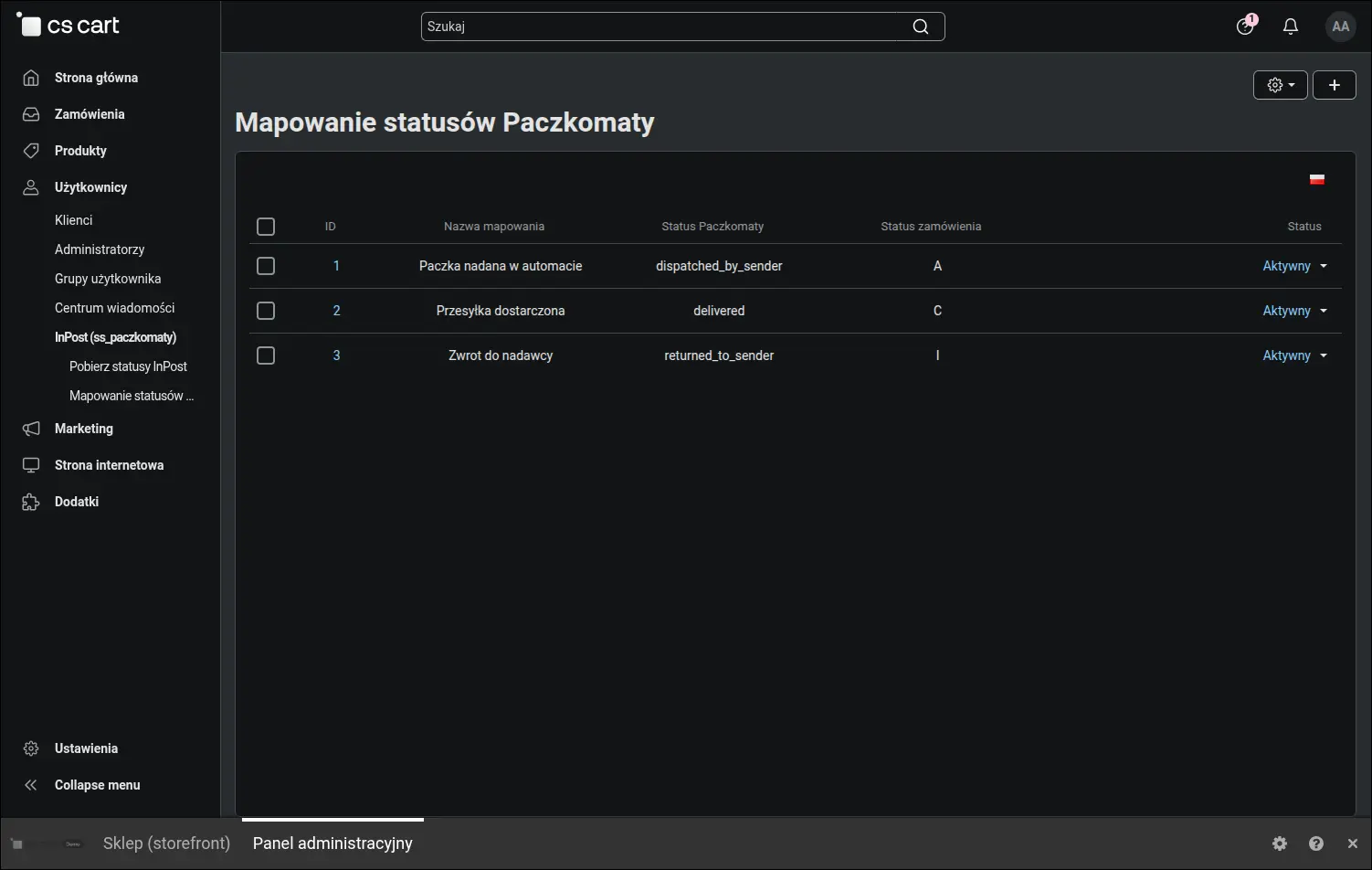Open mapping ID 1 link
The image size is (1372, 870).
tap(336, 266)
